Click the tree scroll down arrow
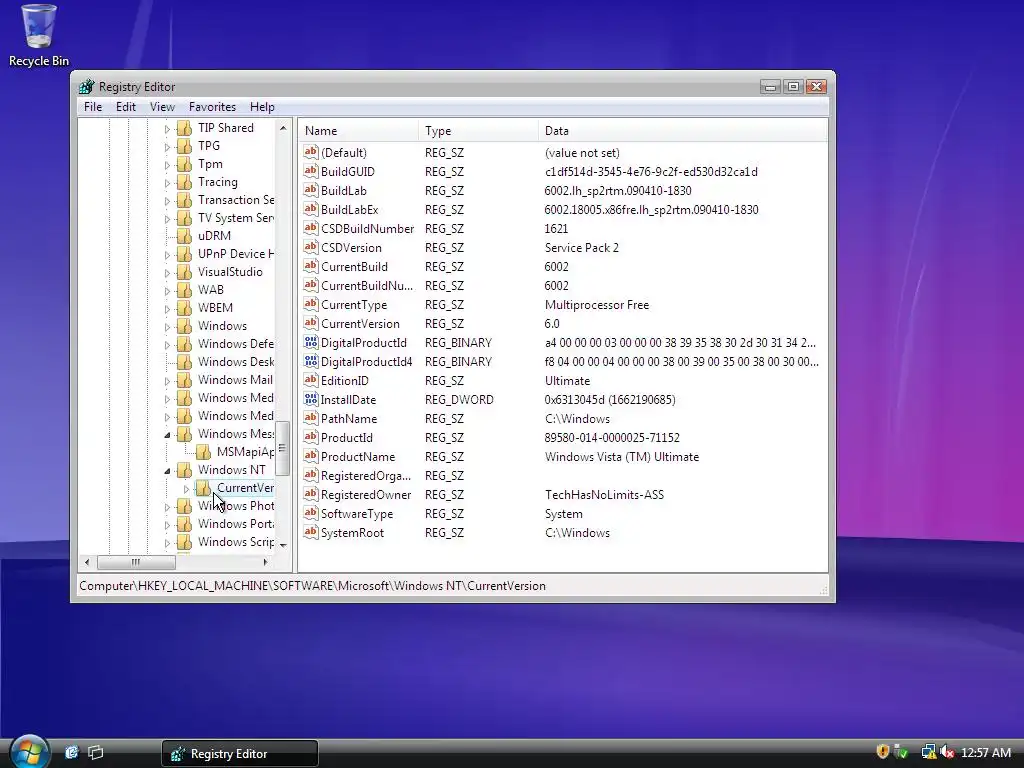Image resolution: width=1024 pixels, height=768 pixels. [x=283, y=545]
